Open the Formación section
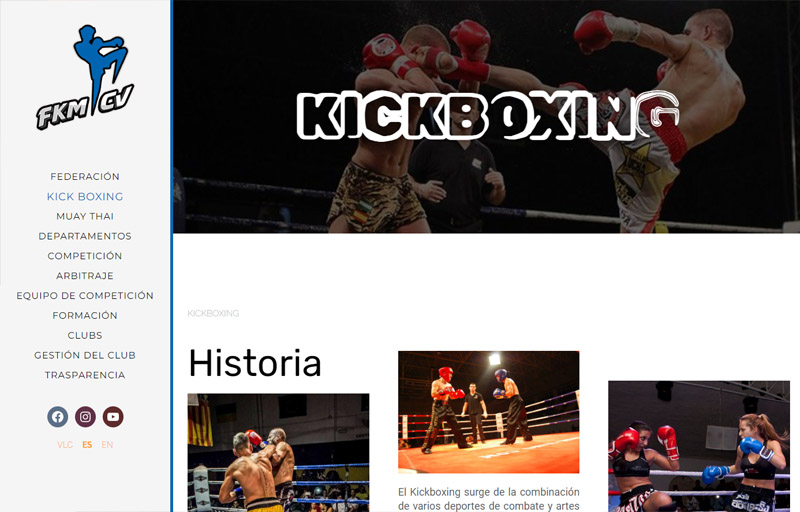Screen dimensions: 800x512 85,316
